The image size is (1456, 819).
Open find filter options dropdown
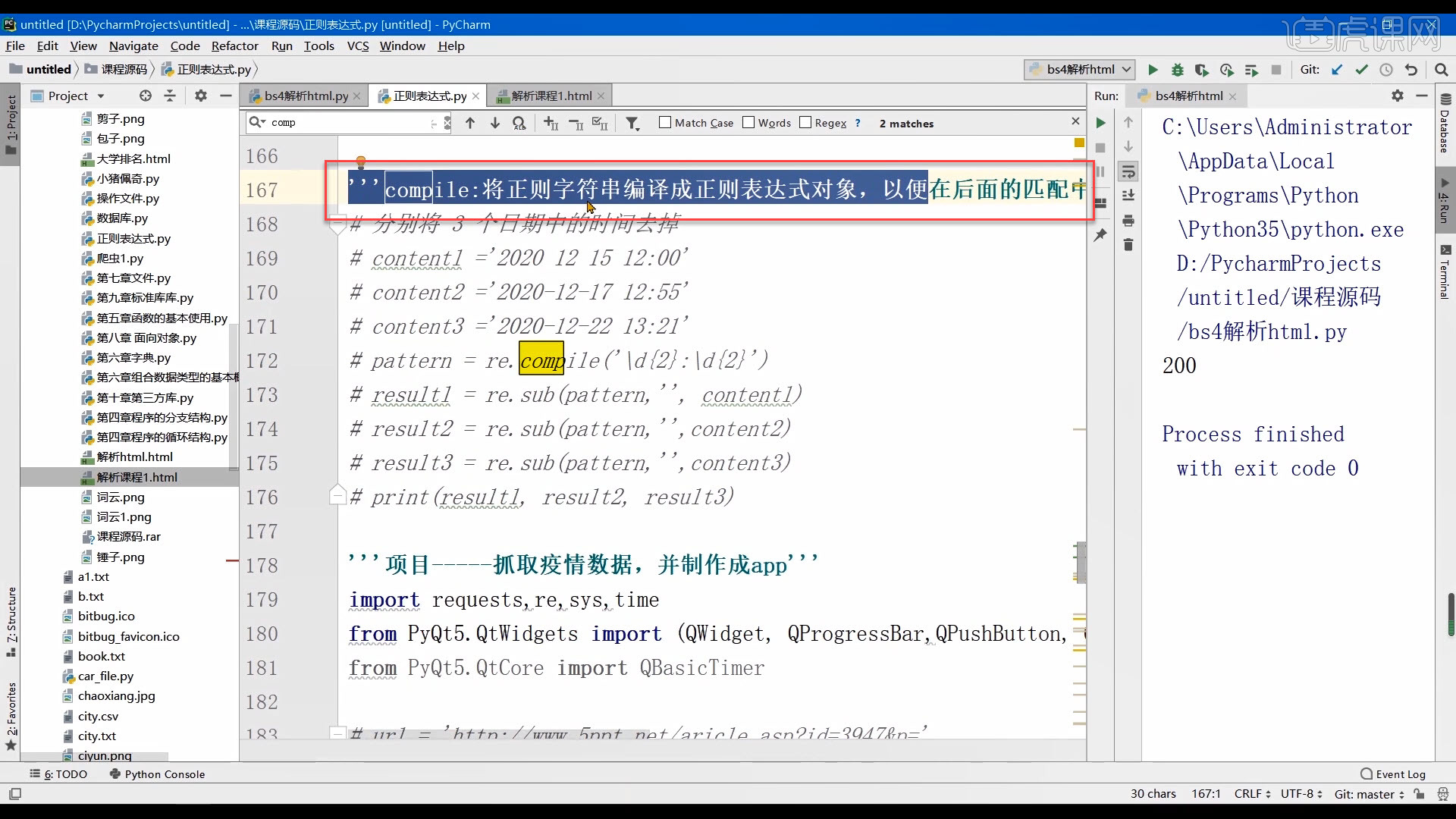coord(632,123)
